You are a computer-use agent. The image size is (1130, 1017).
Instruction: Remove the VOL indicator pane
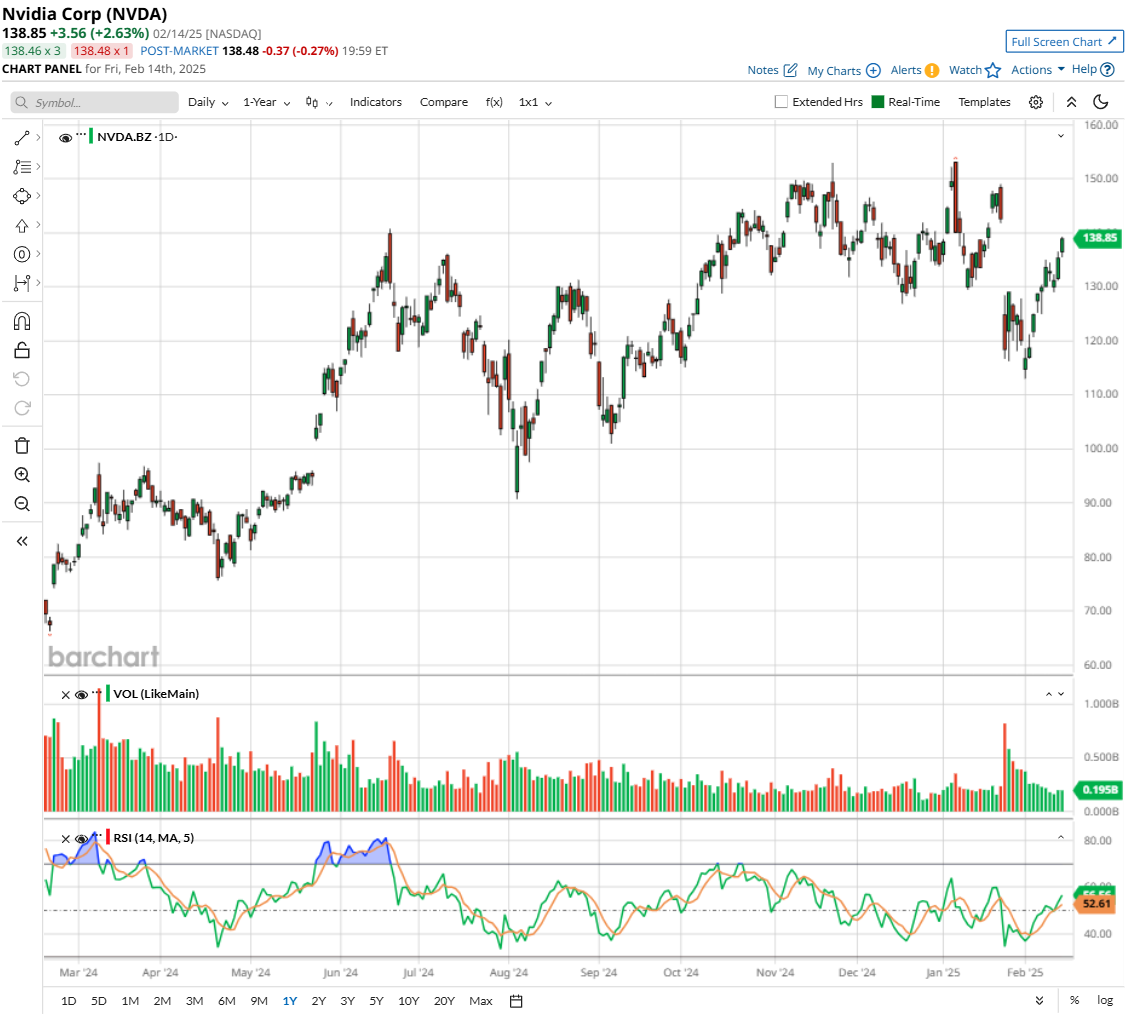coord(66,695)
